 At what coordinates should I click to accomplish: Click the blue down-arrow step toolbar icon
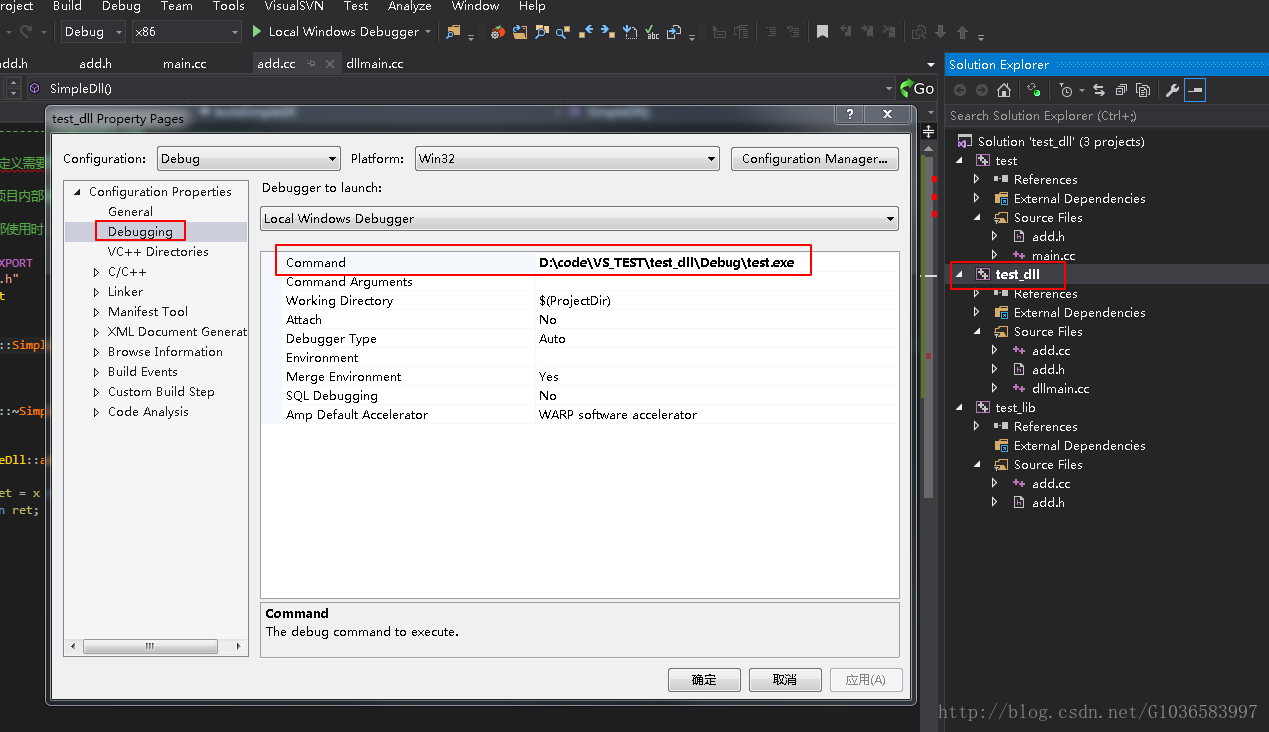tap(630, 32)
